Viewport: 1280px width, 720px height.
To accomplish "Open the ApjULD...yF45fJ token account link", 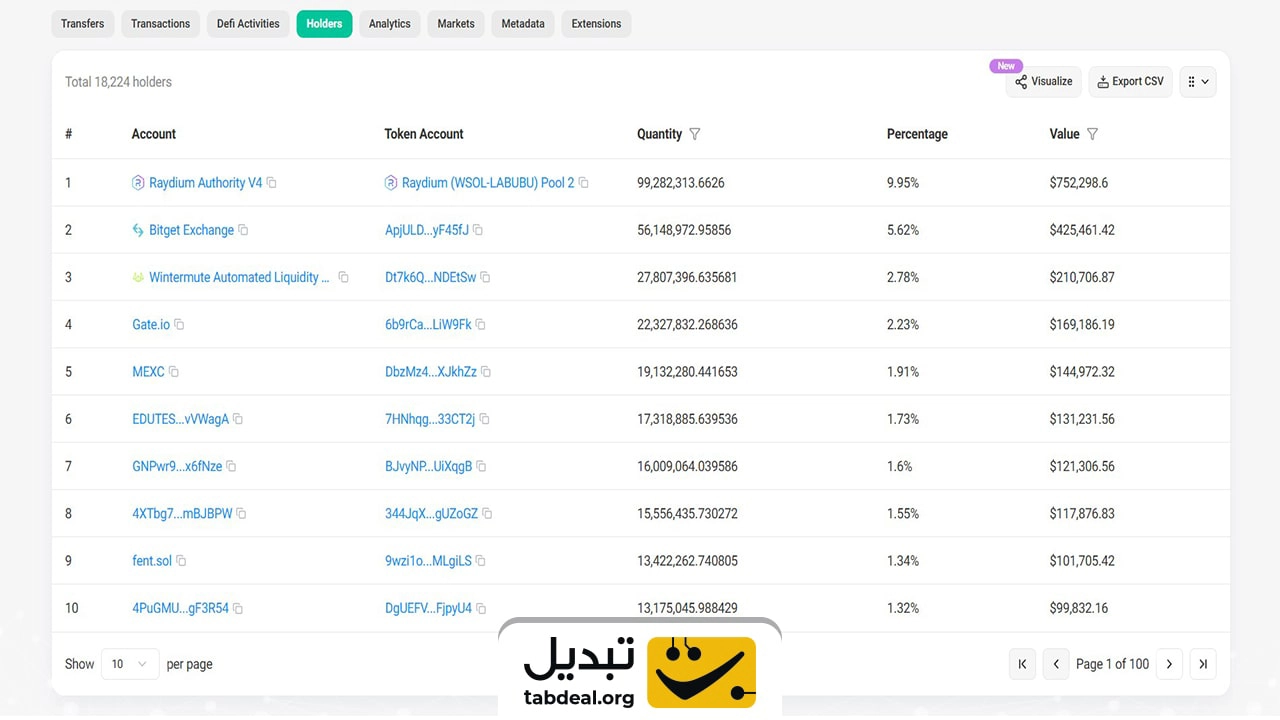I will (x=427, y=230).
